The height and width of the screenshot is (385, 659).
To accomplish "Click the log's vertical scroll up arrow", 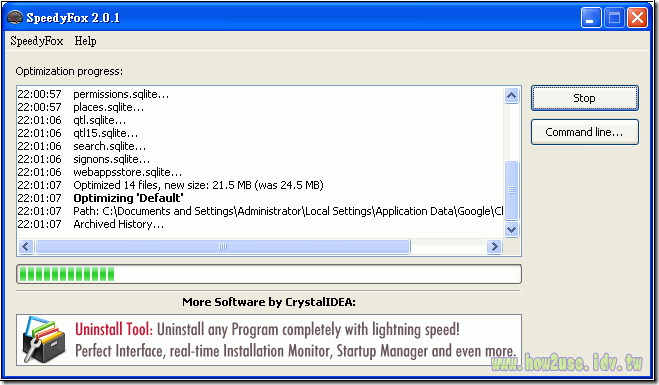I will [x=511, y=96].
